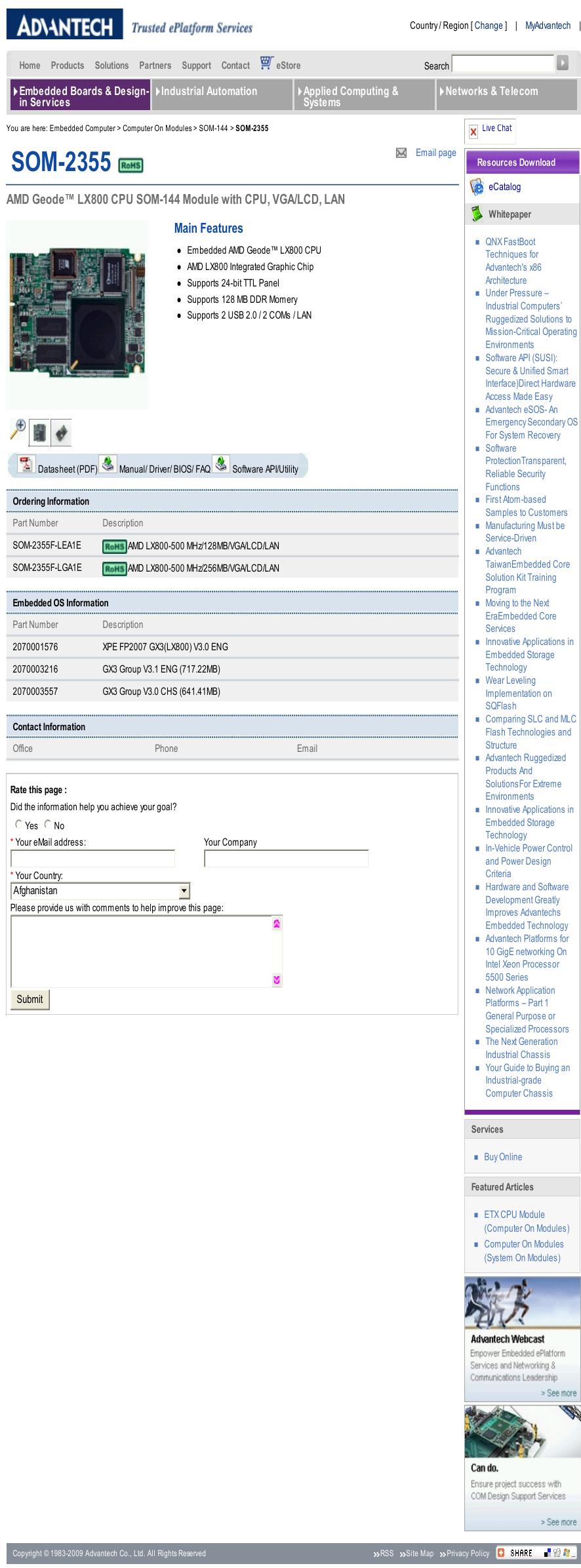581x1568 pixels.
Task: Click the Your Company field
Action: click(x=286, y=858)
